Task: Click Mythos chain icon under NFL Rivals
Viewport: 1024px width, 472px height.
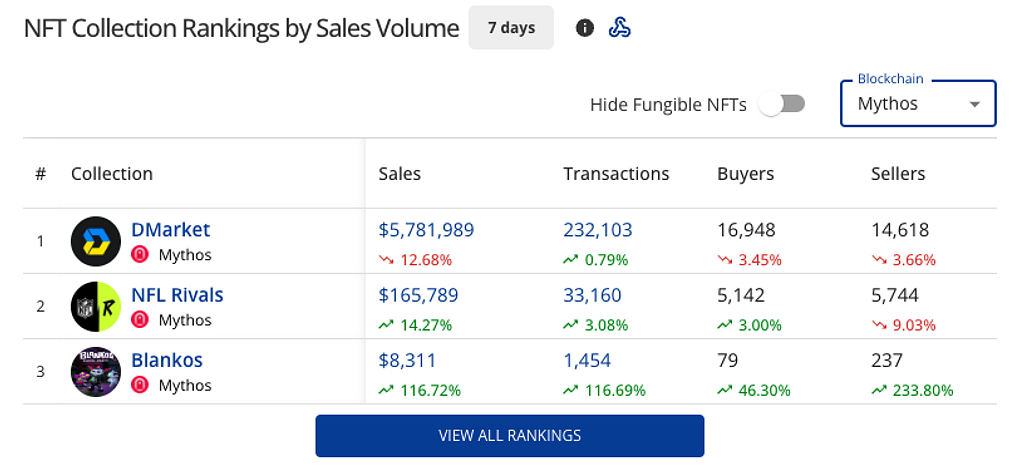Action: [141, 320]
